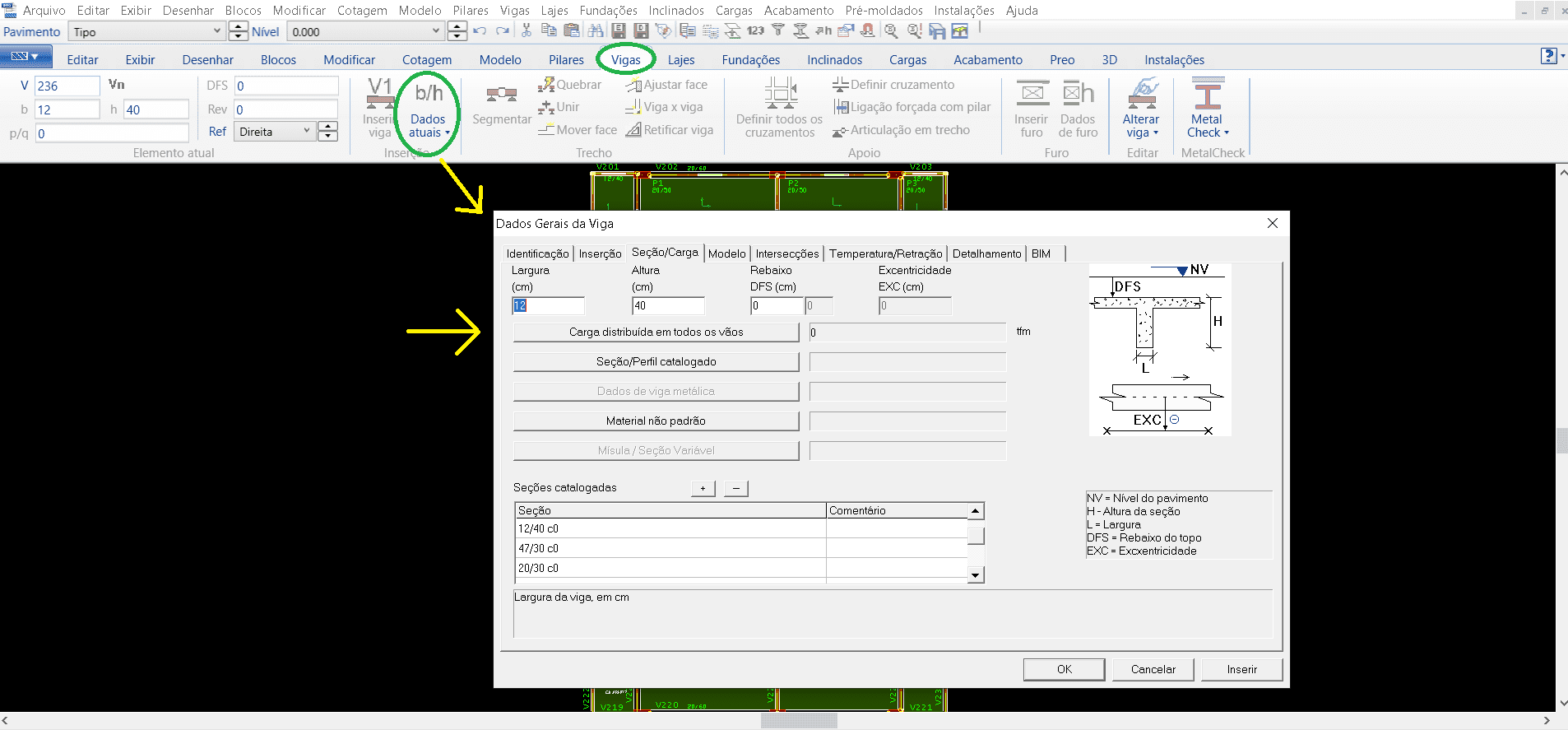Open the Lajes ribbon tab
The height and width of the screenshot is (730, 1568).
tap(680, 60)
